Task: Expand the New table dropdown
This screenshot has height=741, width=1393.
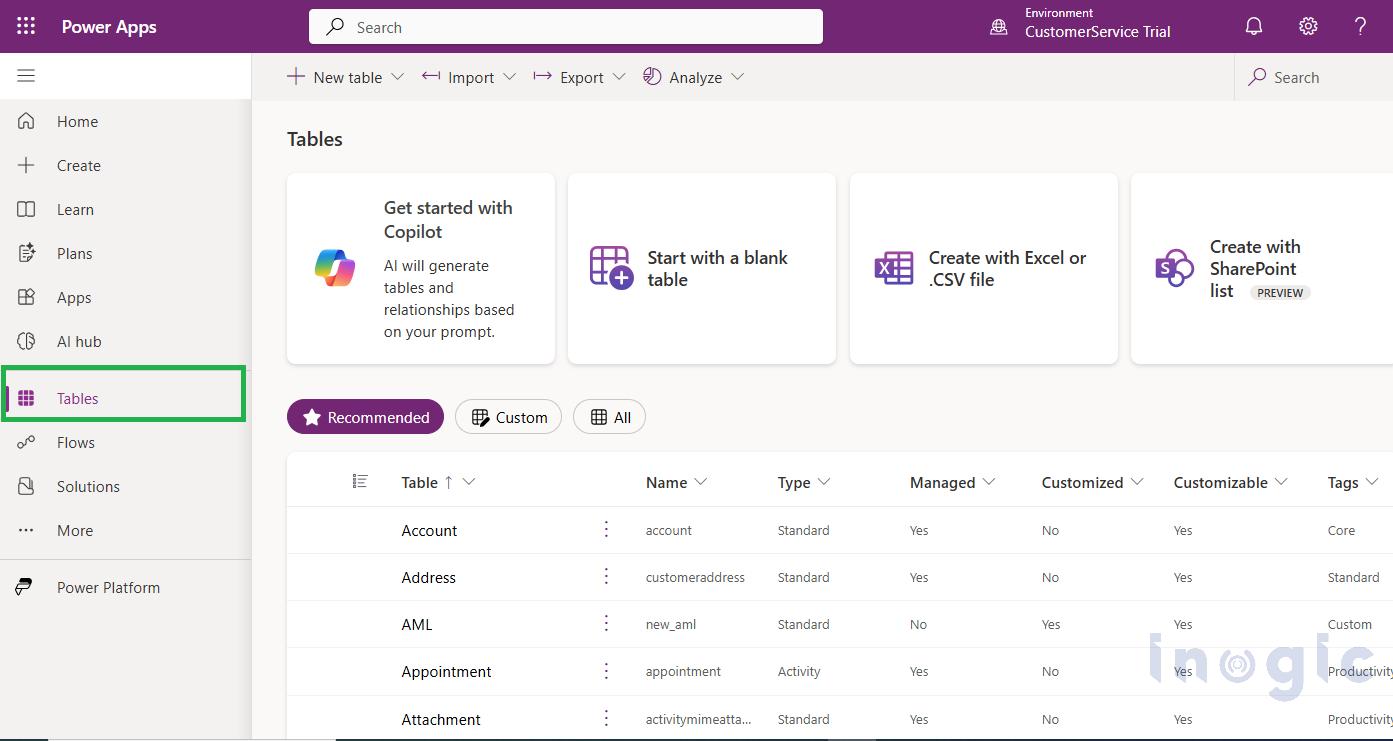Action: [398, 77]
